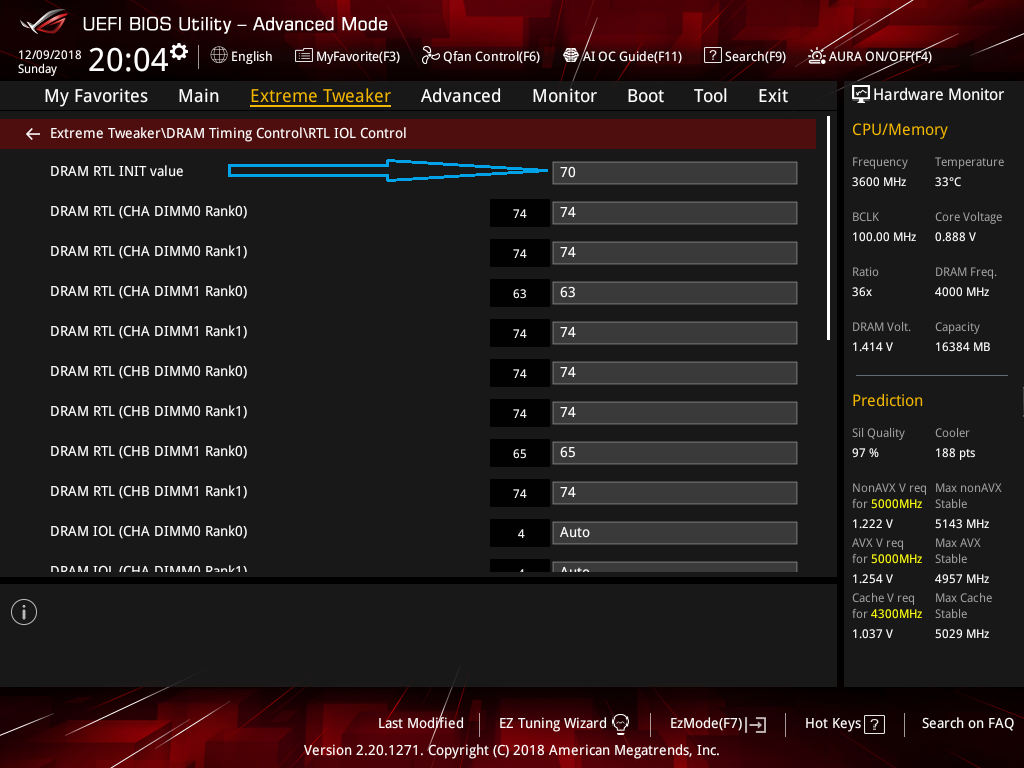Click the Capacity 16384 MB reading
Screen dimensions: 1024x768
tap(962, 347)
